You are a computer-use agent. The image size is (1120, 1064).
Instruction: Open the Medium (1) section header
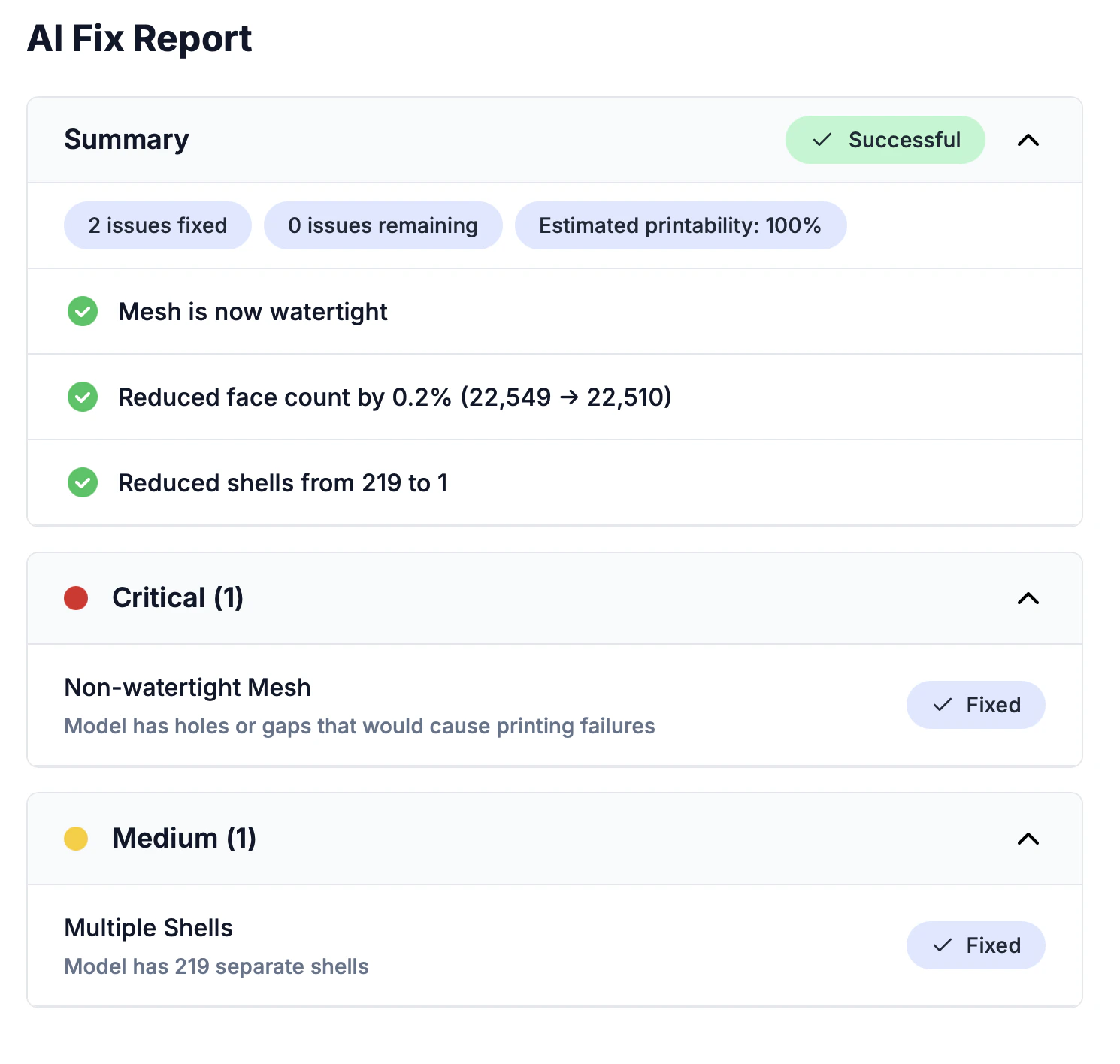tap(184, 838)
